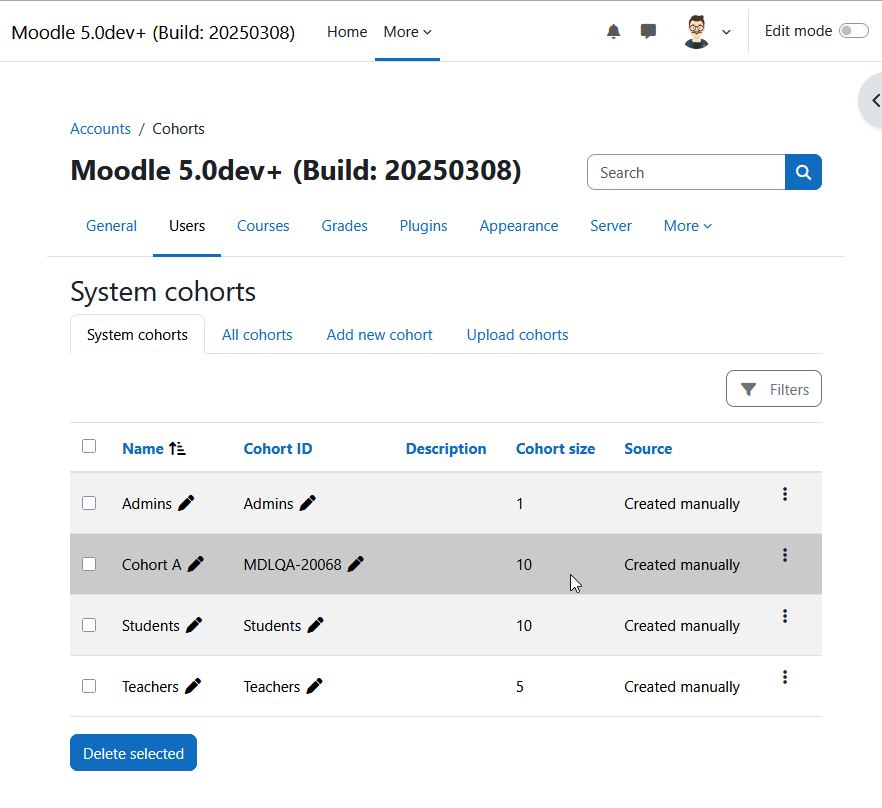Screen dimensions: 882x808
Task: Switch to the Appearance tab
Action: [x=519, y=226]
